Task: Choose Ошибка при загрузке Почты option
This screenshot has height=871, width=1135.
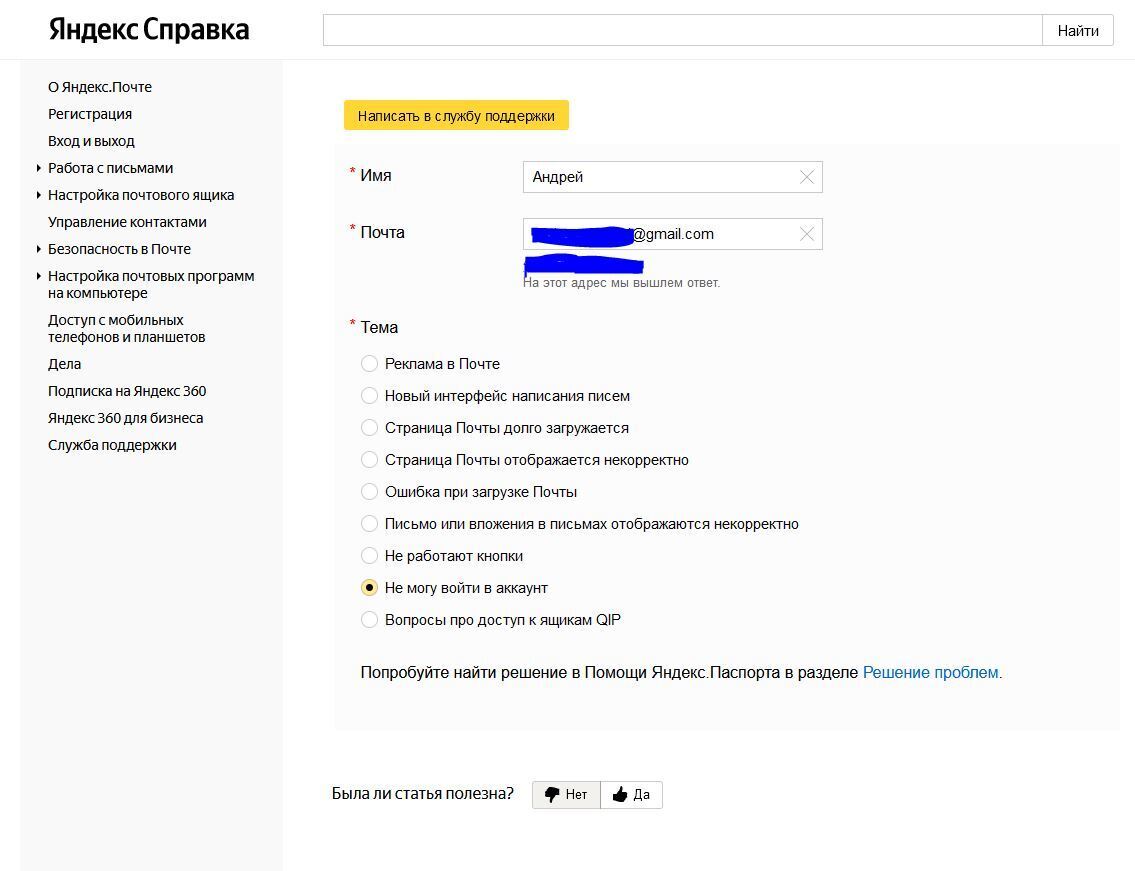Action: click(x=370, y=492)
